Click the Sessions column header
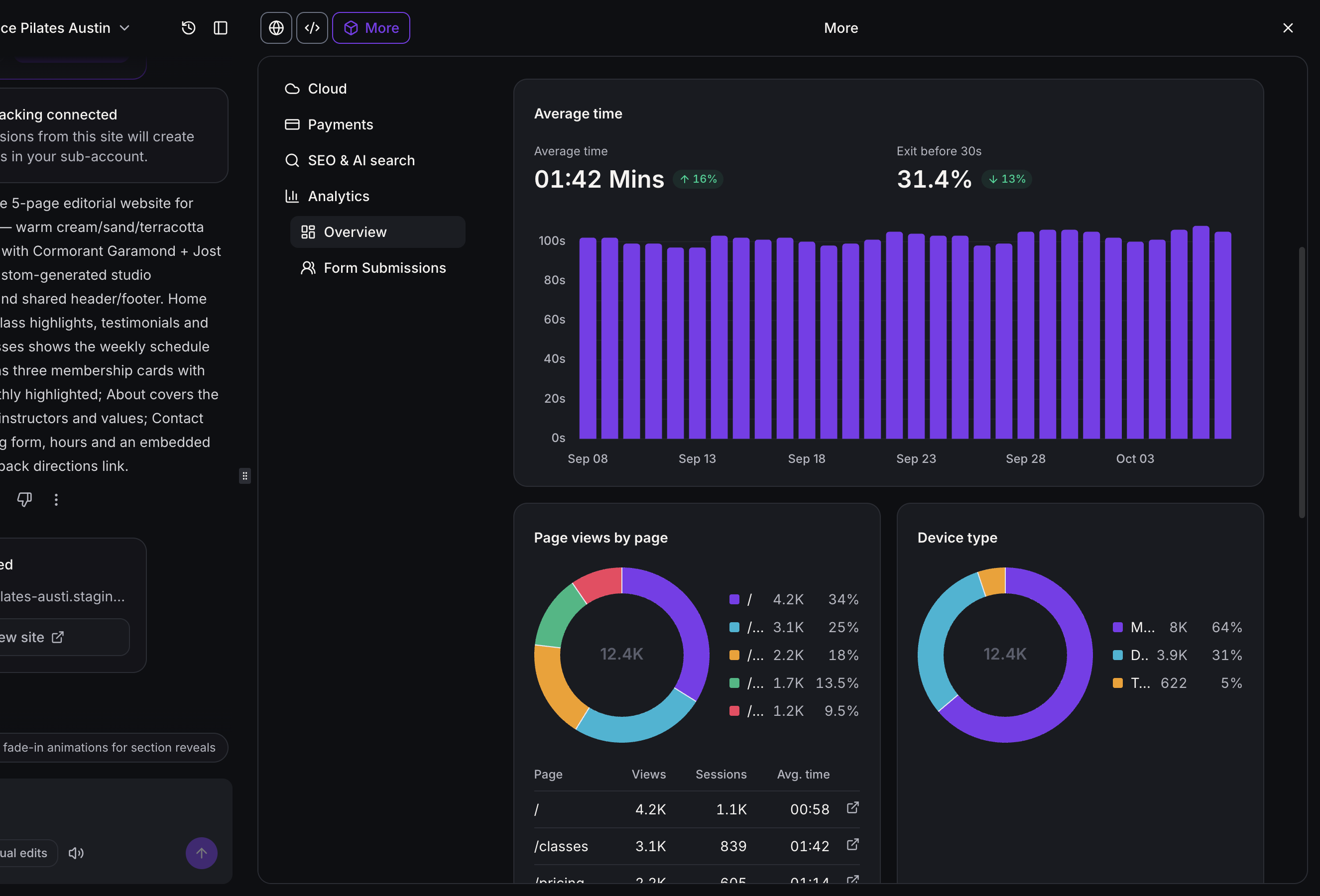The height and width of the screenshot is (896, 1320). [x=721, y=774]
